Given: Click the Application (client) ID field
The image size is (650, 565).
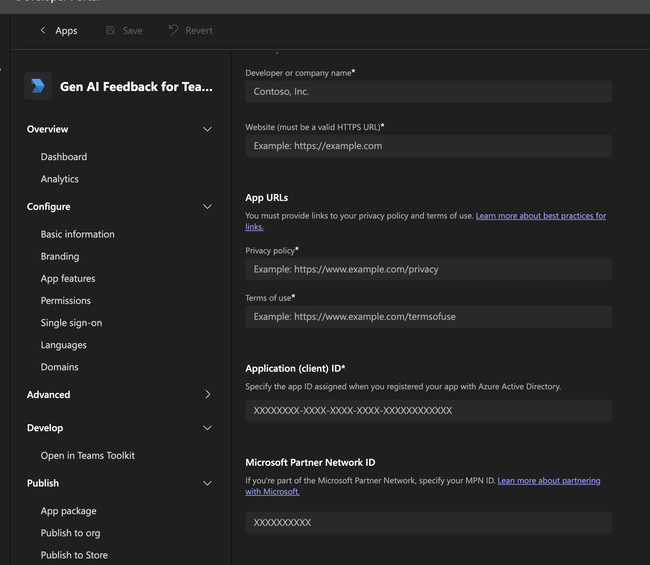Looking at the screenshot, I should click(x=428, y=411).
